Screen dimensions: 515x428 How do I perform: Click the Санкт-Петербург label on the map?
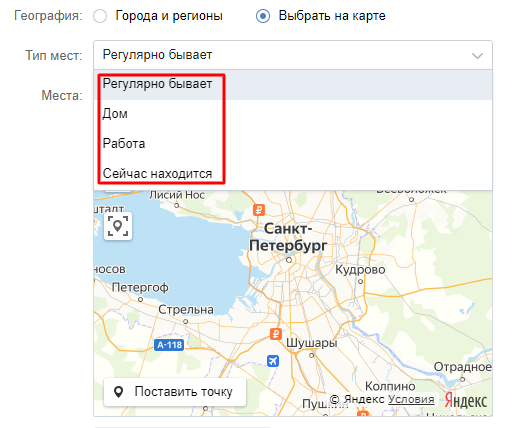pyautogui.click(x=288, y=237)
